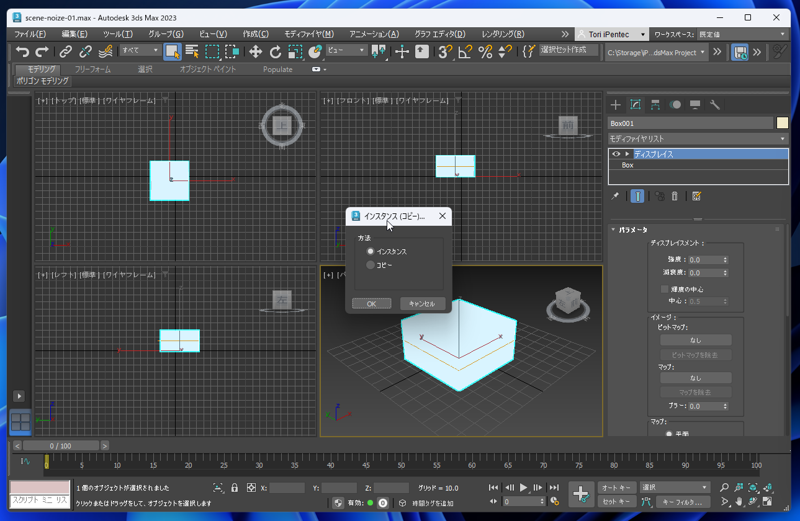Click OK in the Instance (Copy) dialog

tap(371, 304)
